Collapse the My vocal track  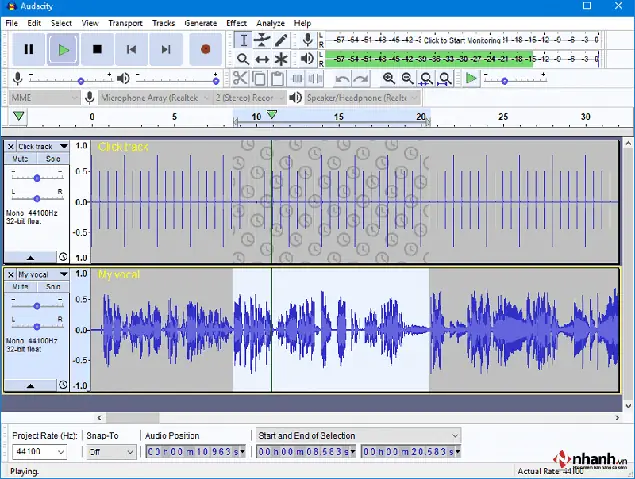(30, 385)
